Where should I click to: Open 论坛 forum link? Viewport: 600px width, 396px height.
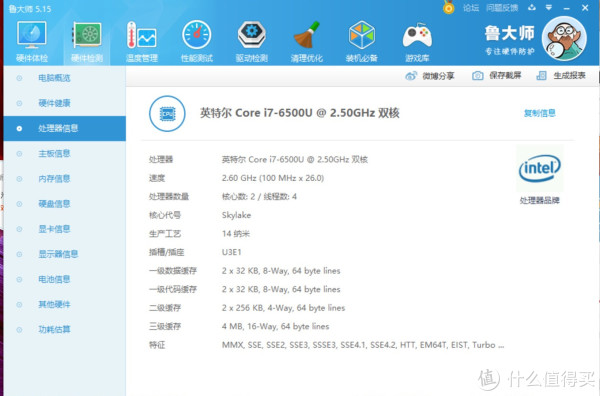pos(471,8)
